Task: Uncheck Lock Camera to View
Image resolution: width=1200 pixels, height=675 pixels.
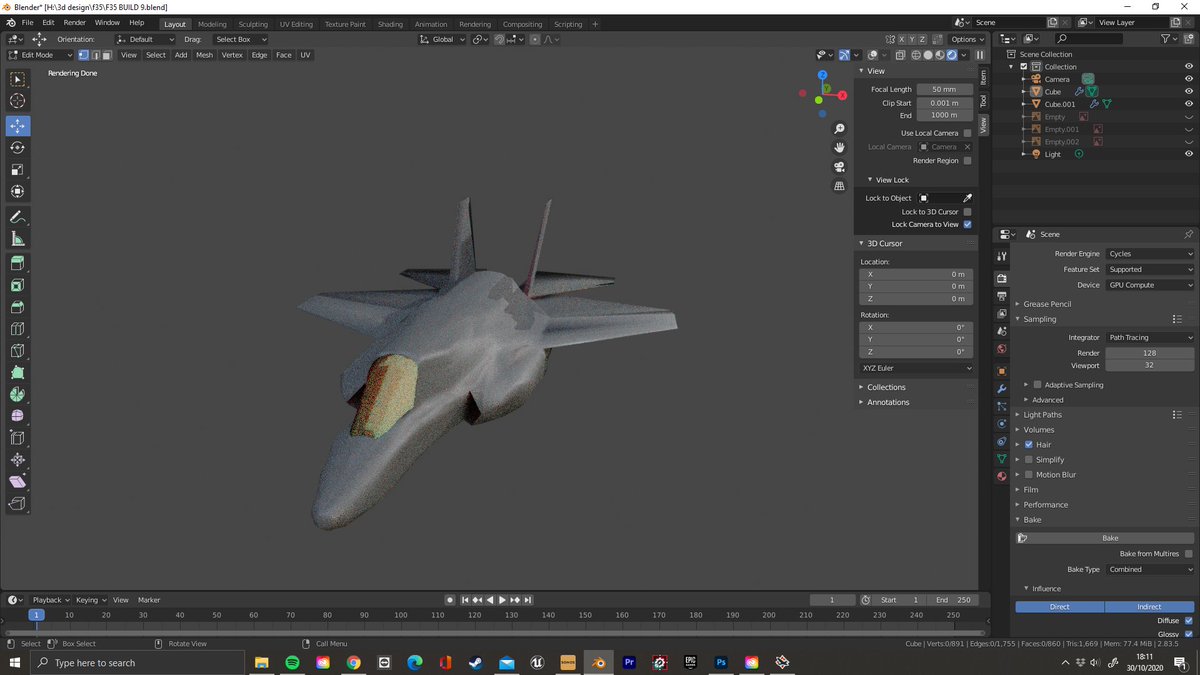Action: pos(967,224)
